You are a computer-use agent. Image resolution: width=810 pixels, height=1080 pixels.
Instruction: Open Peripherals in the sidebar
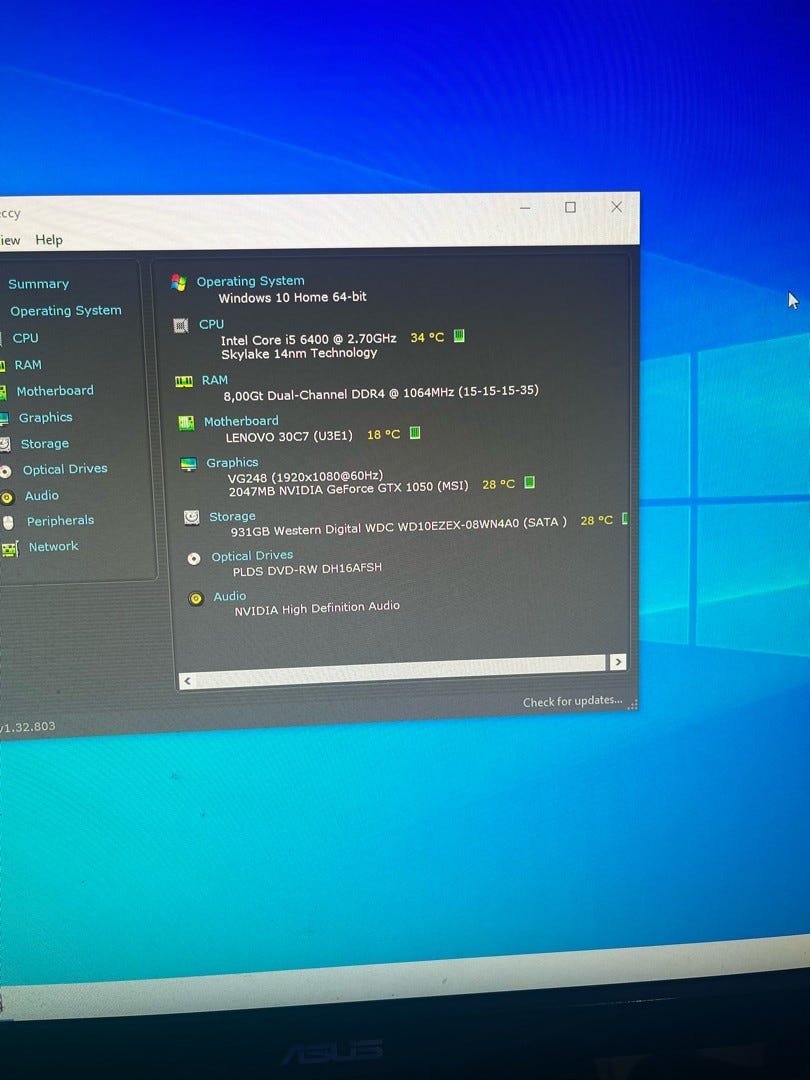pyautogui.click(x=61, y=521)
